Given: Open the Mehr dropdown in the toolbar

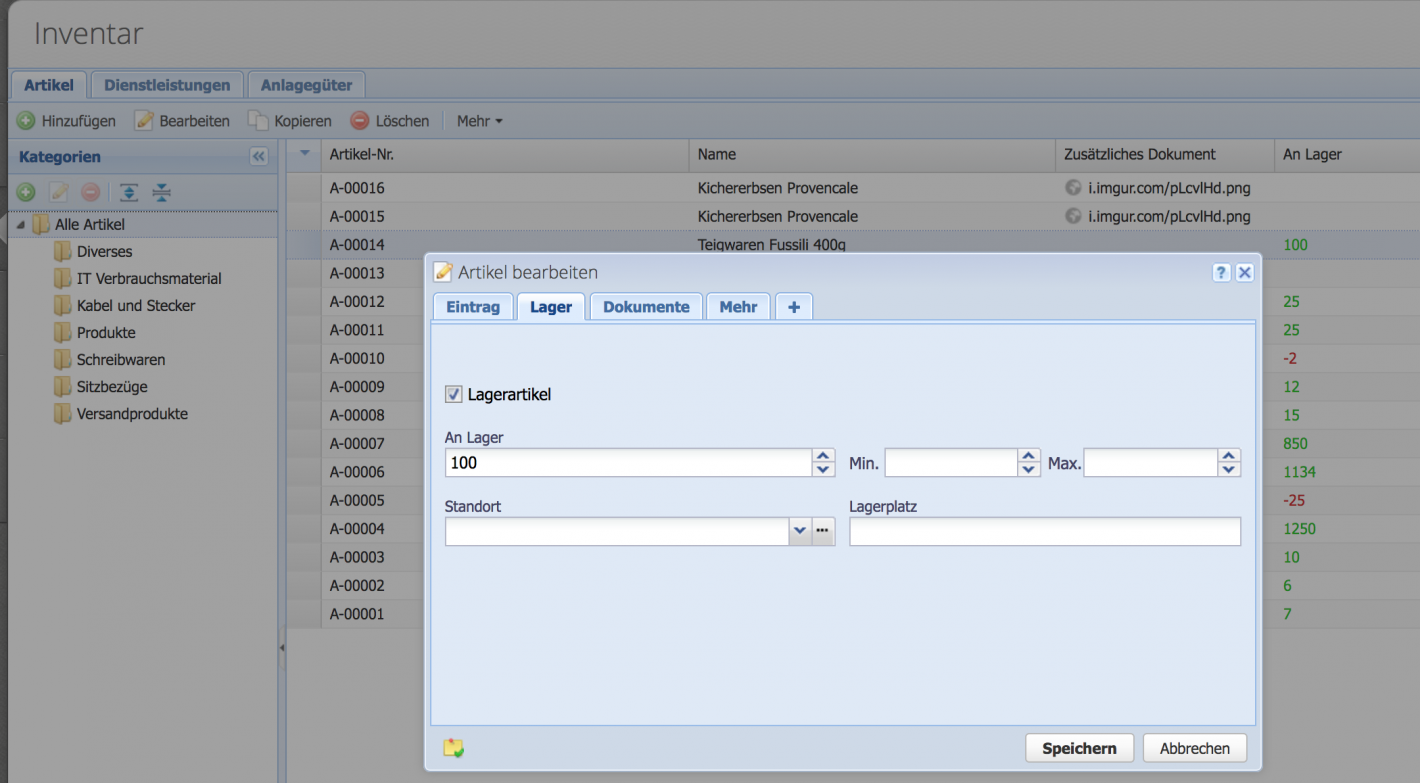Looking at the screenshot, I should tap(478, 120).
